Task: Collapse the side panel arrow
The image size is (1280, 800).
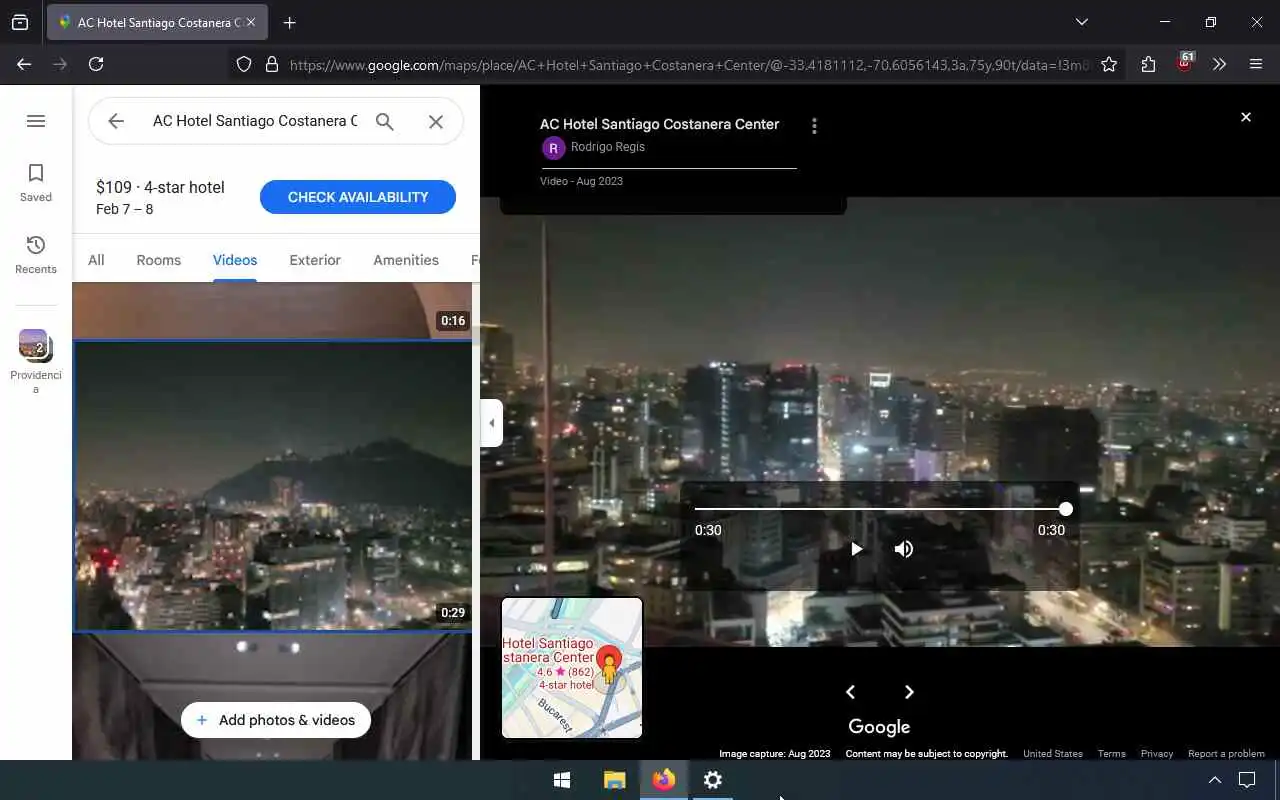Action: coord(491,423)
